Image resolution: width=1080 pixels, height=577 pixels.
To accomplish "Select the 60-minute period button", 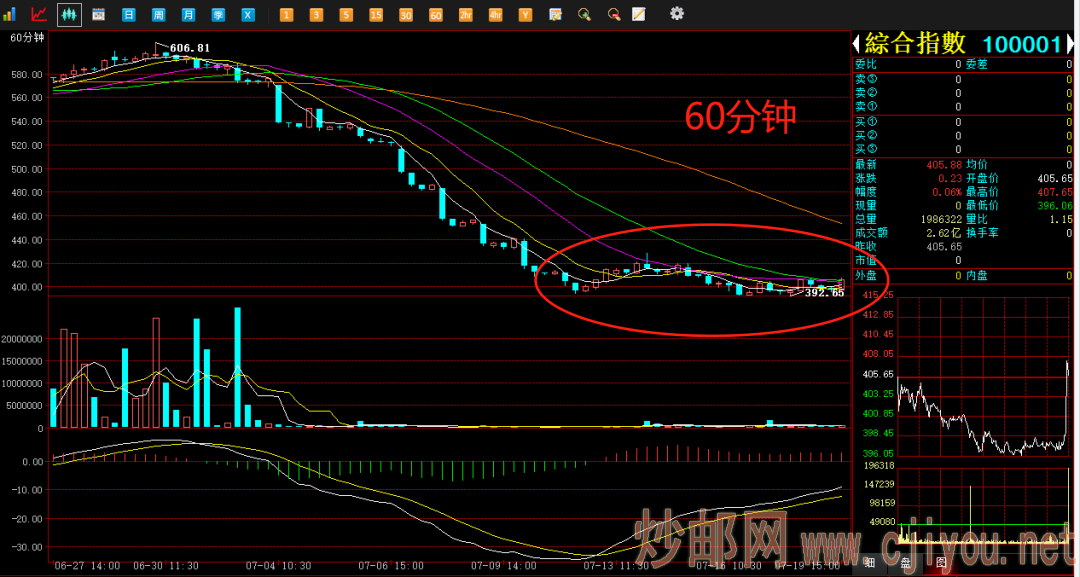I will tap(436, 14).
